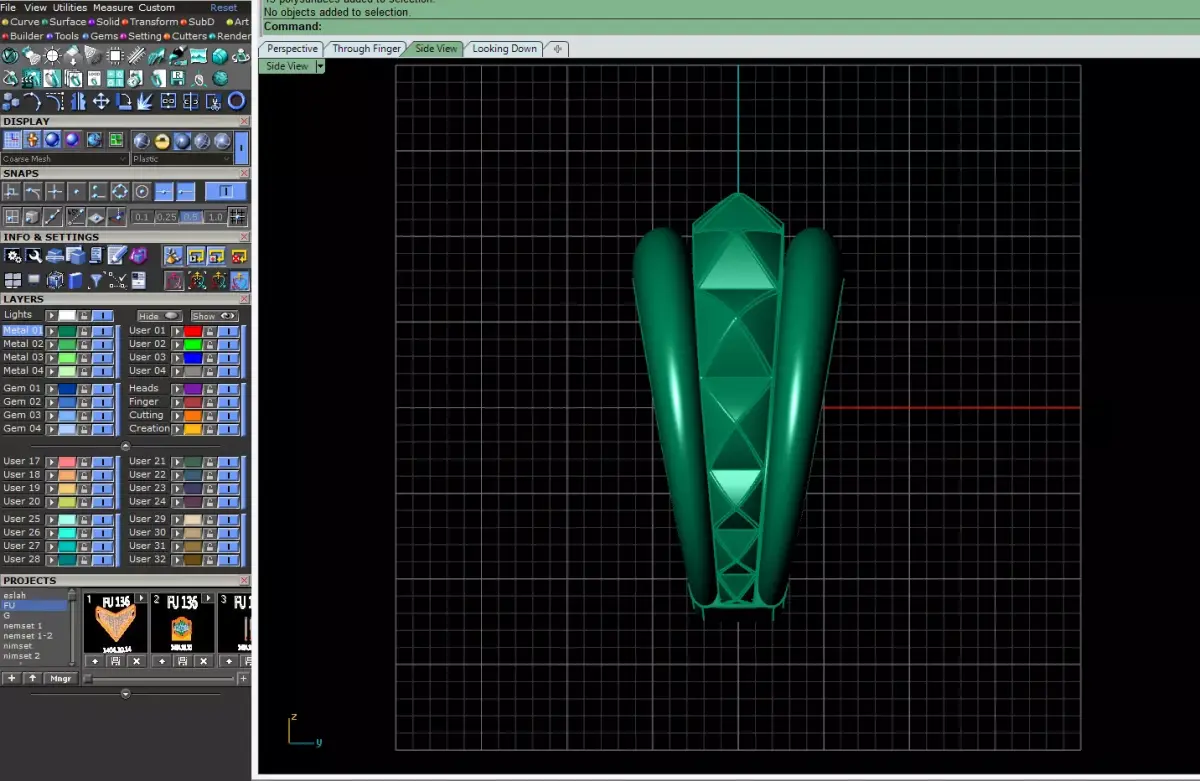Image resolution: width=1200 pixels, height=781 pixels.
Task: Open the Utilities menu
Action: [70, 7]
